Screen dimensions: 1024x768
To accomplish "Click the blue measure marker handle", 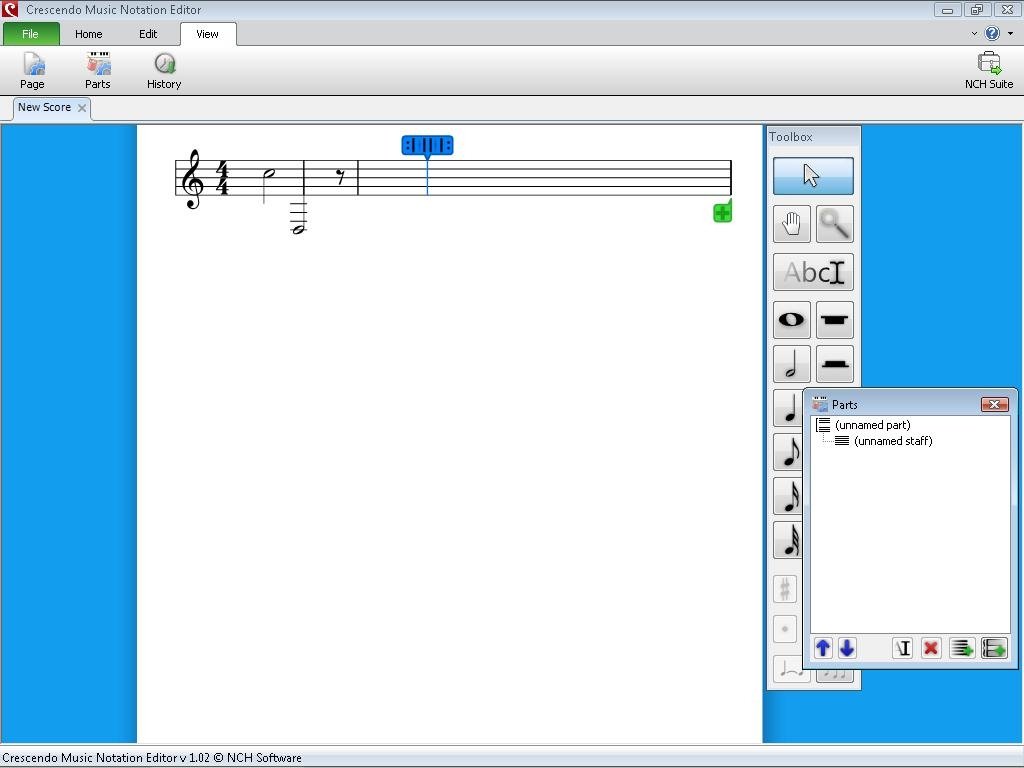I will point(427,145).
